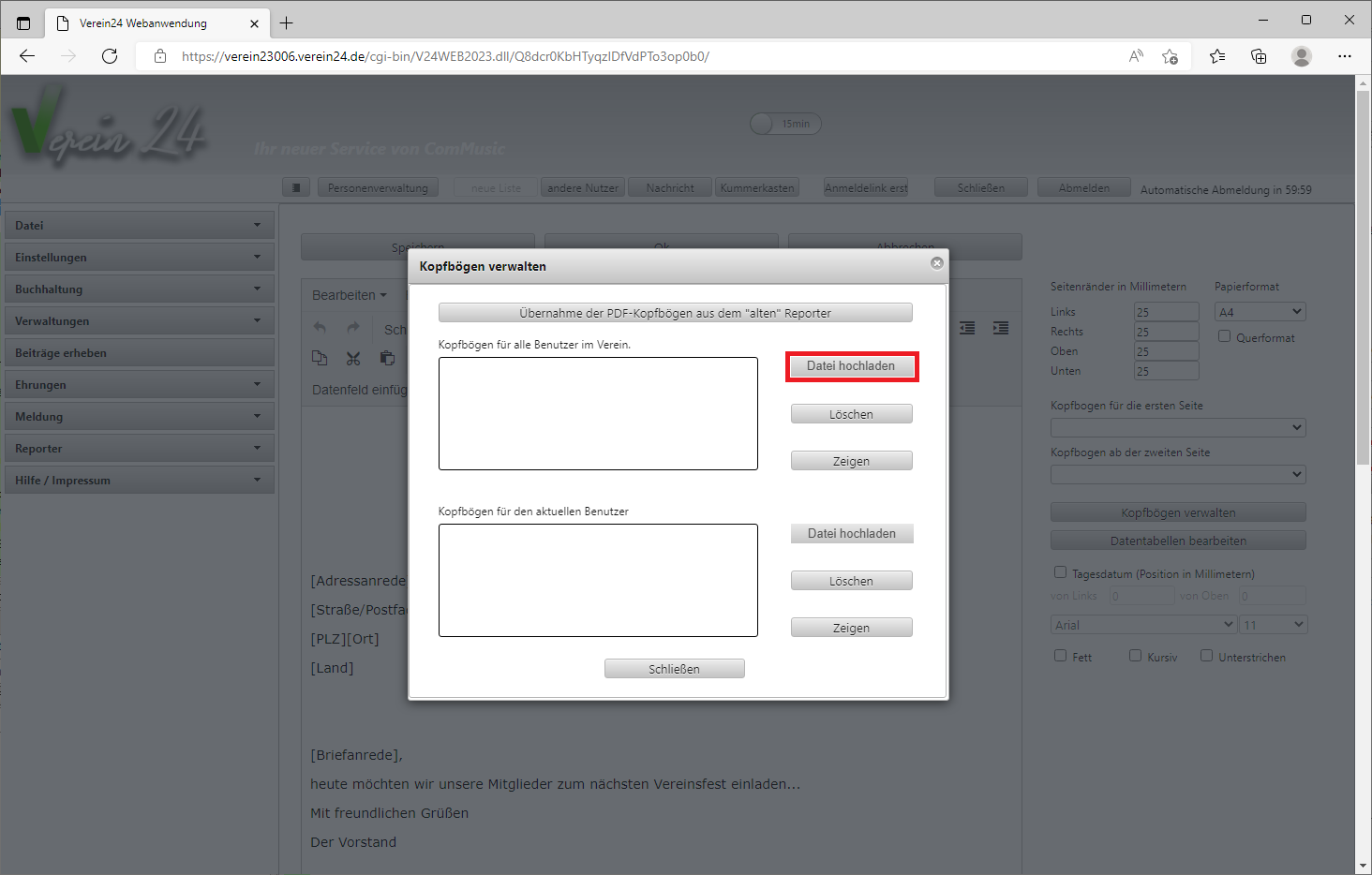Reload the page with refresh icon
This screenshot has width=1372, height=875.
(x=110, y=56)
